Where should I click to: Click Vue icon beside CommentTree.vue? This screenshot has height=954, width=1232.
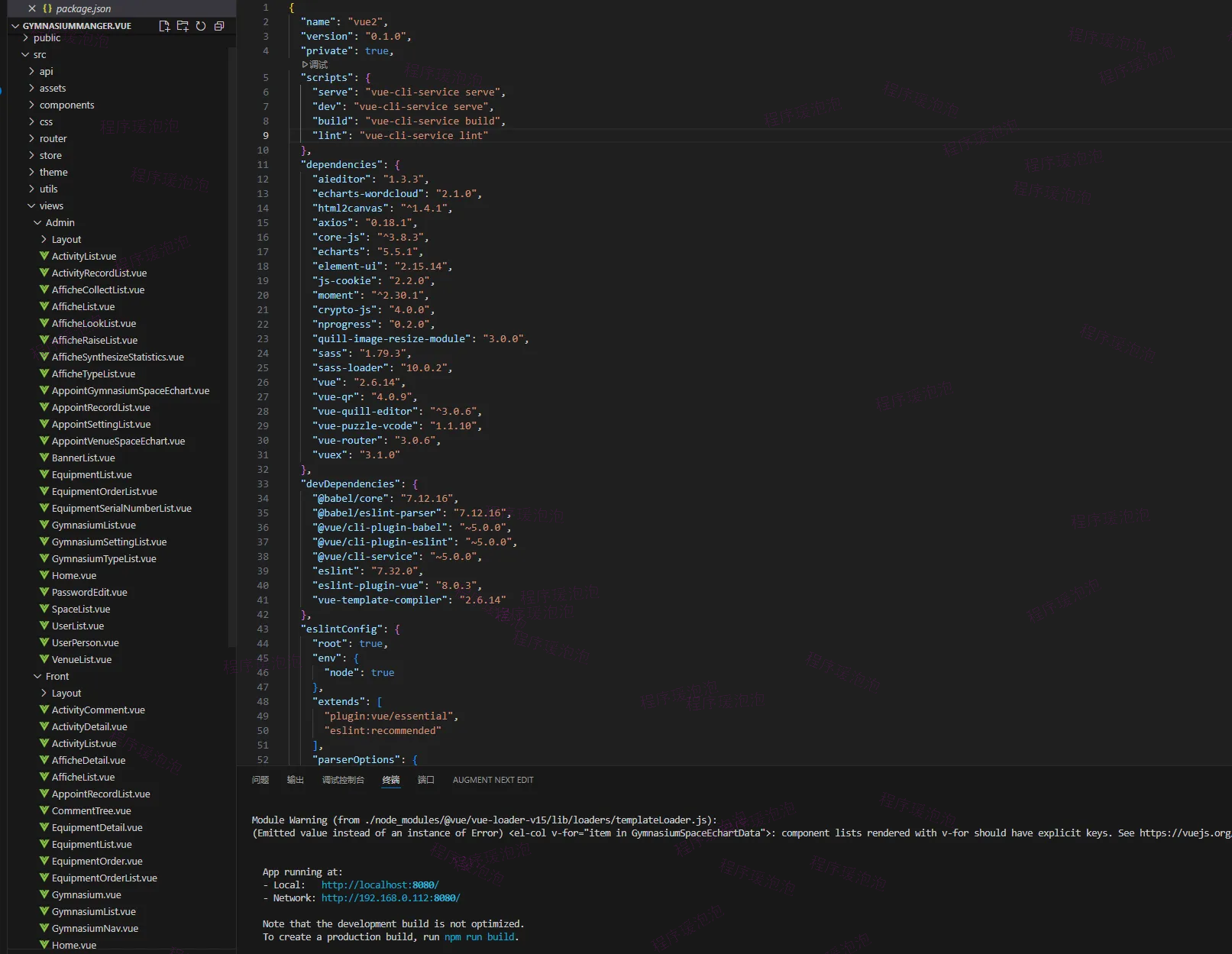coord(44,810)
